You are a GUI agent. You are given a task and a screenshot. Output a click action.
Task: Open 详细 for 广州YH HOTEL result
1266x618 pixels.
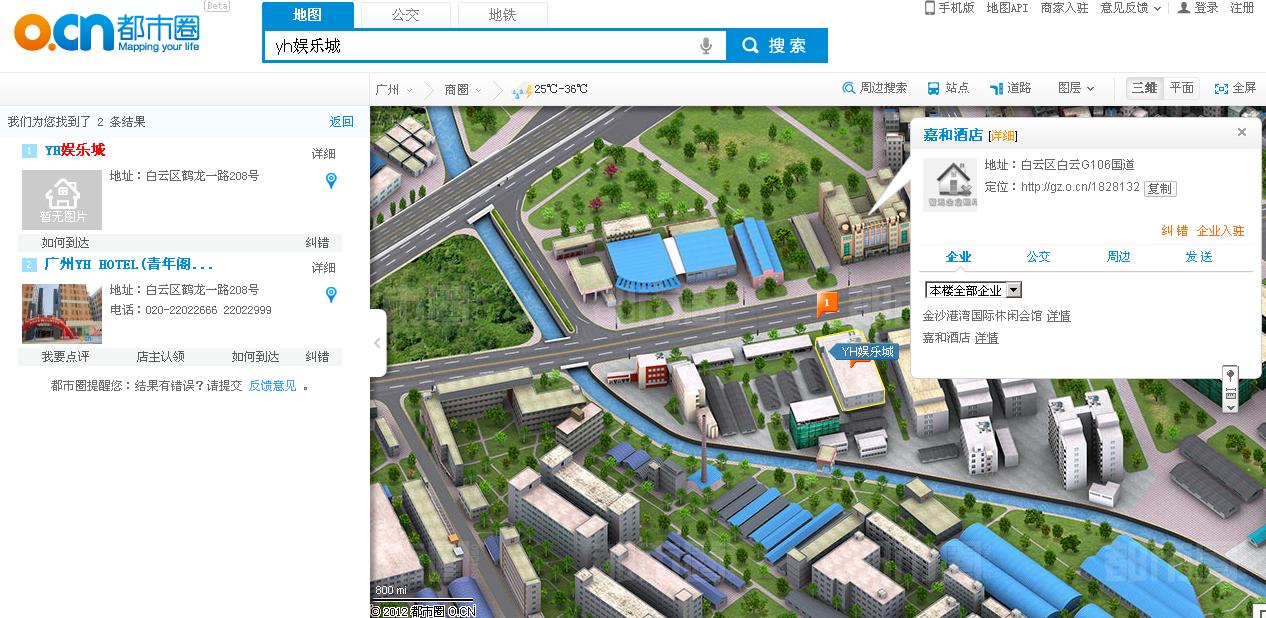tap(323, 268)
